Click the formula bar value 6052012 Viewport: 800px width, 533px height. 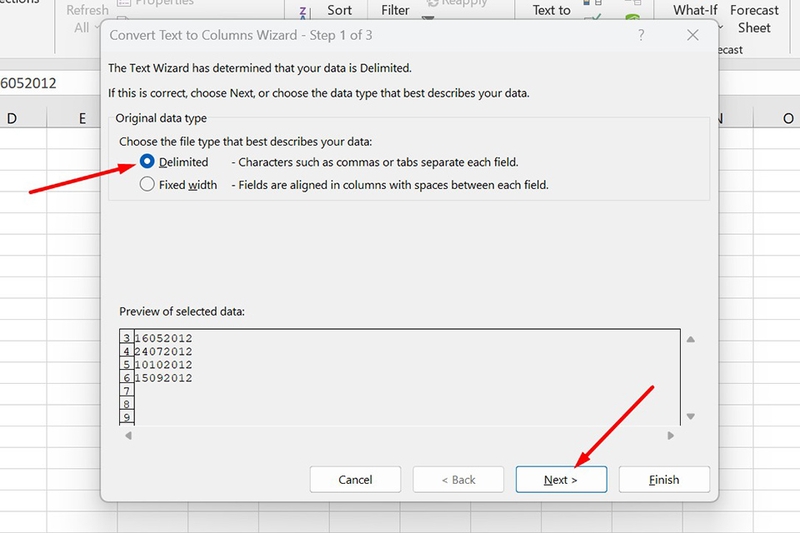[28, 83]
